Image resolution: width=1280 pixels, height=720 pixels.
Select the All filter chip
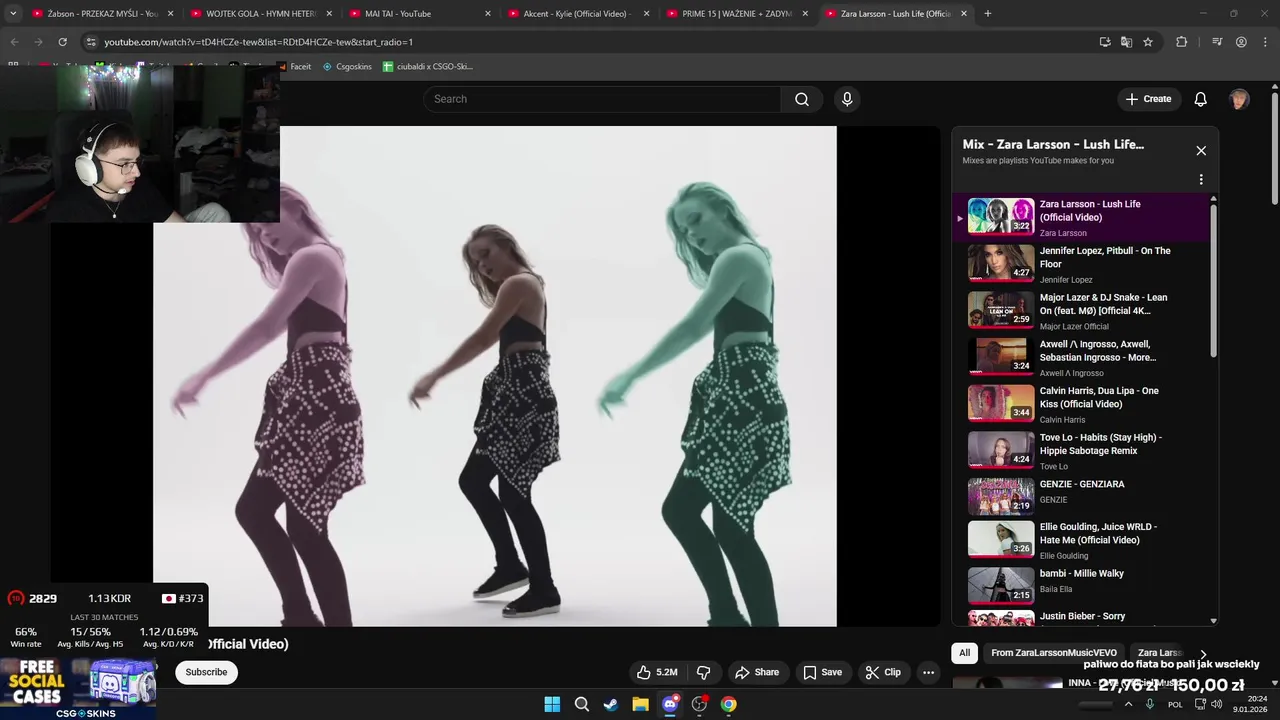[964, 653]
